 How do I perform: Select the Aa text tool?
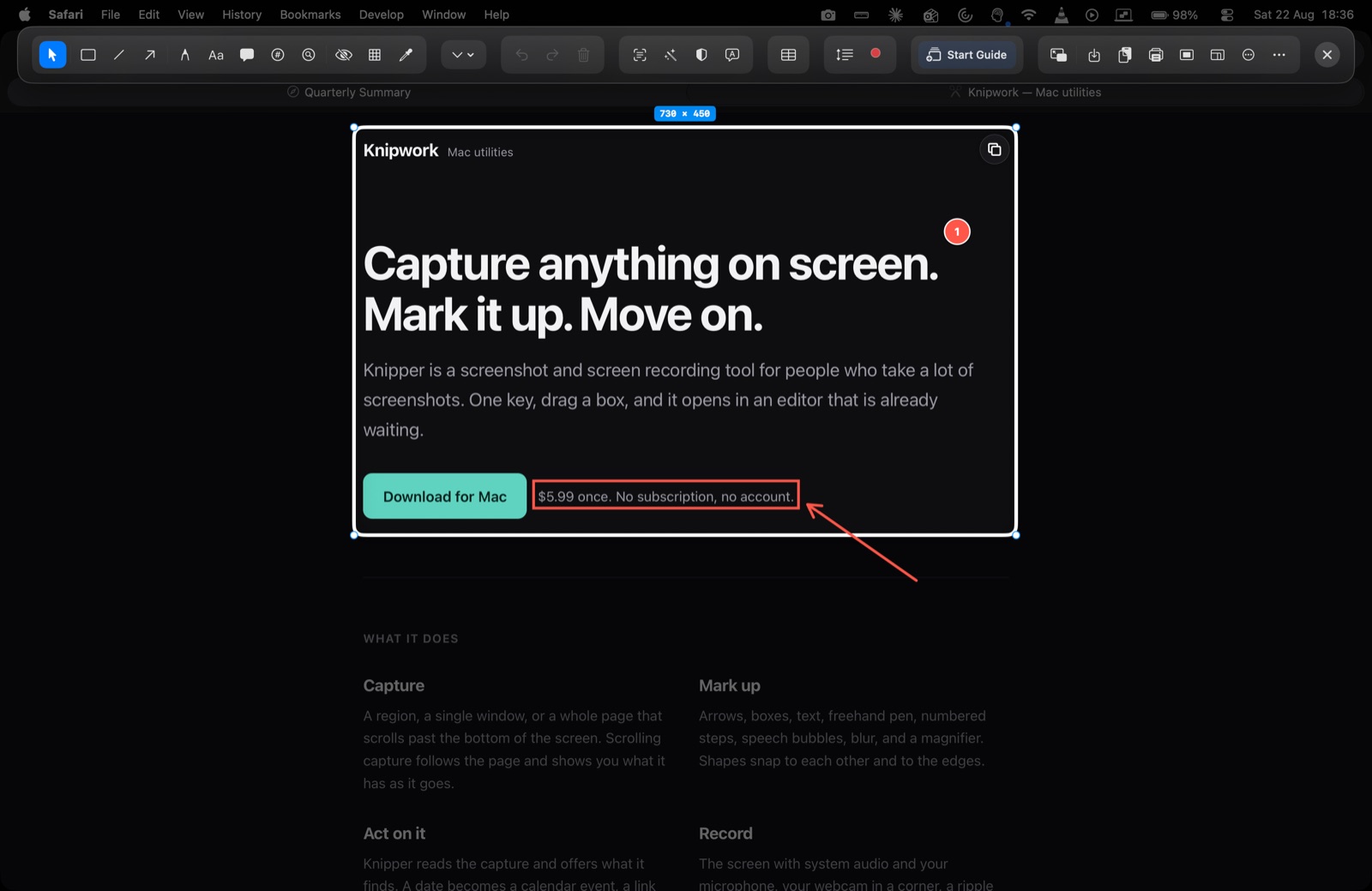[216, 55]
